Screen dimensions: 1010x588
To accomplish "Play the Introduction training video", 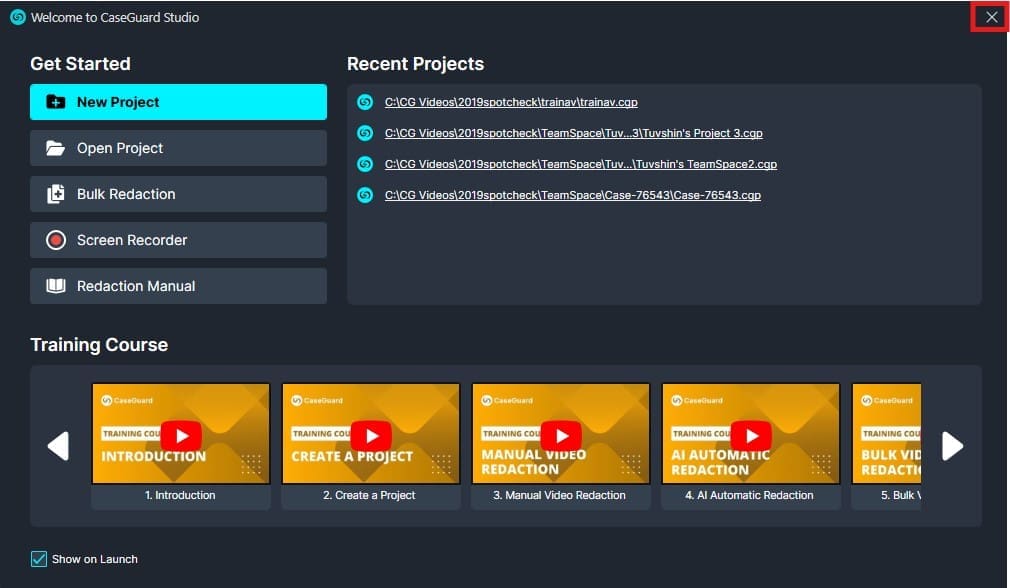I will click(181, 435).
